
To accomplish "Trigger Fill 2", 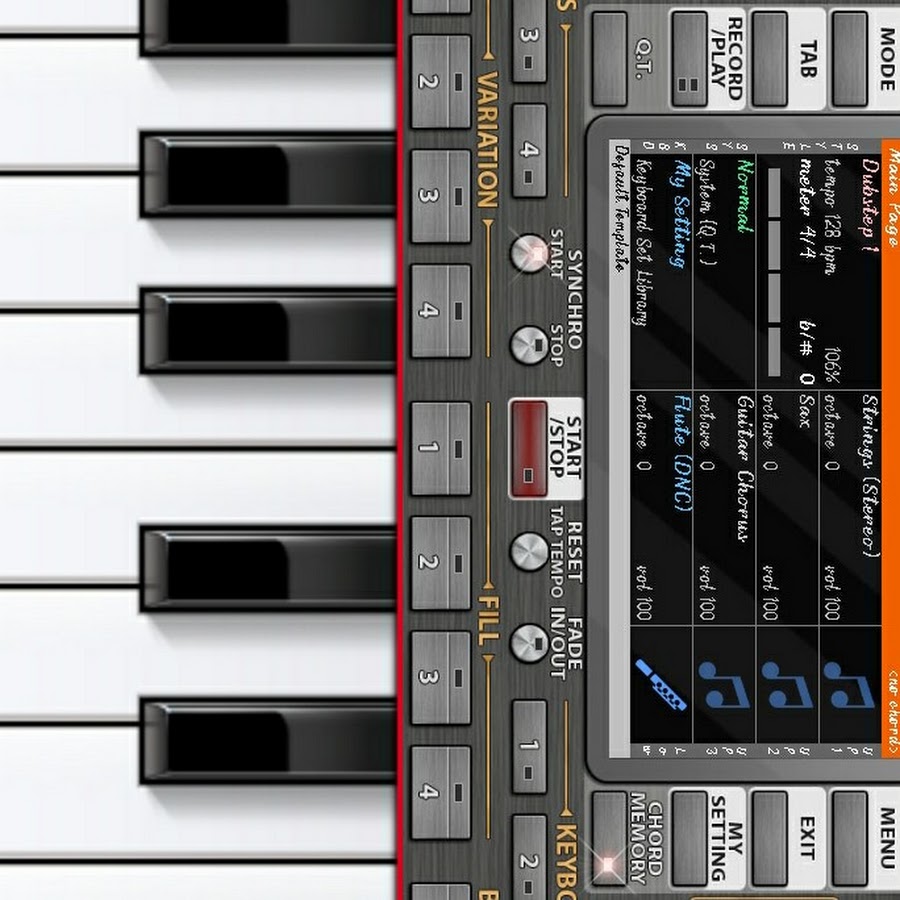I will pyautogui.click(x=441, y=563).
